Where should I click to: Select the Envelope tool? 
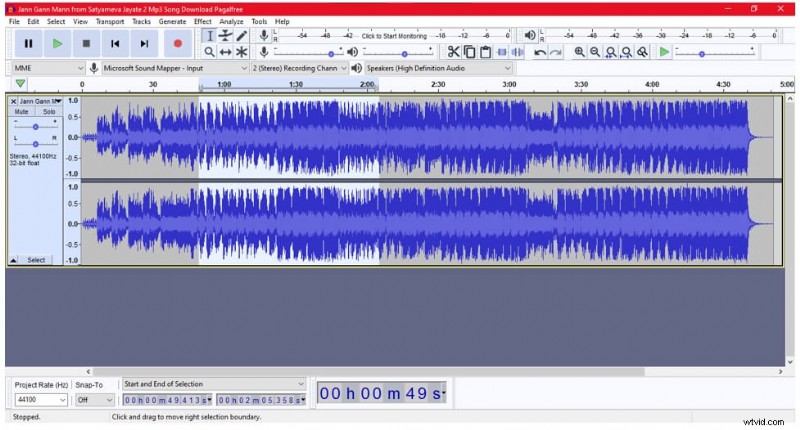click(x=225, y=36)
